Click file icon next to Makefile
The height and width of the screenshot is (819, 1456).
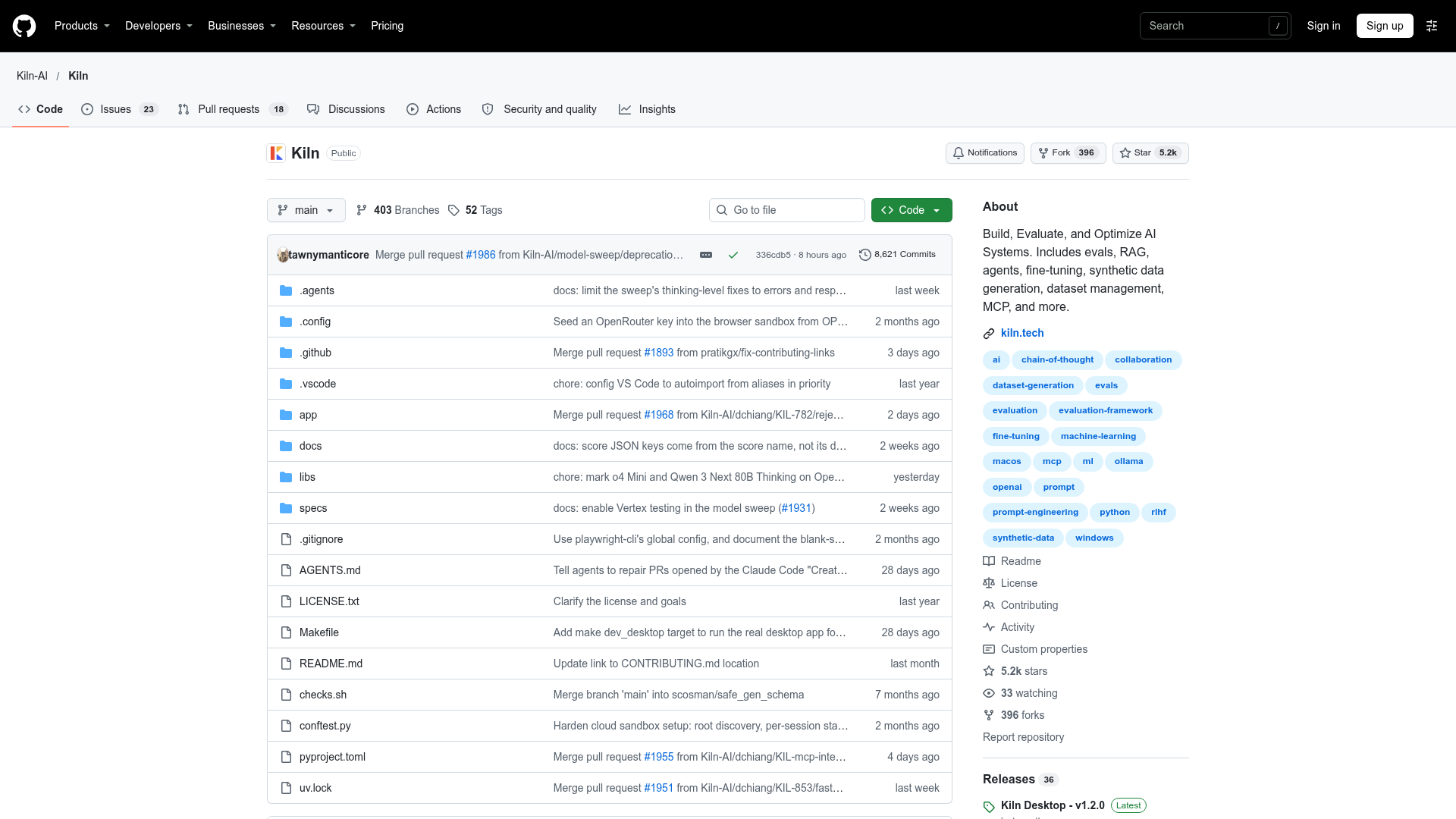point(286,632)
